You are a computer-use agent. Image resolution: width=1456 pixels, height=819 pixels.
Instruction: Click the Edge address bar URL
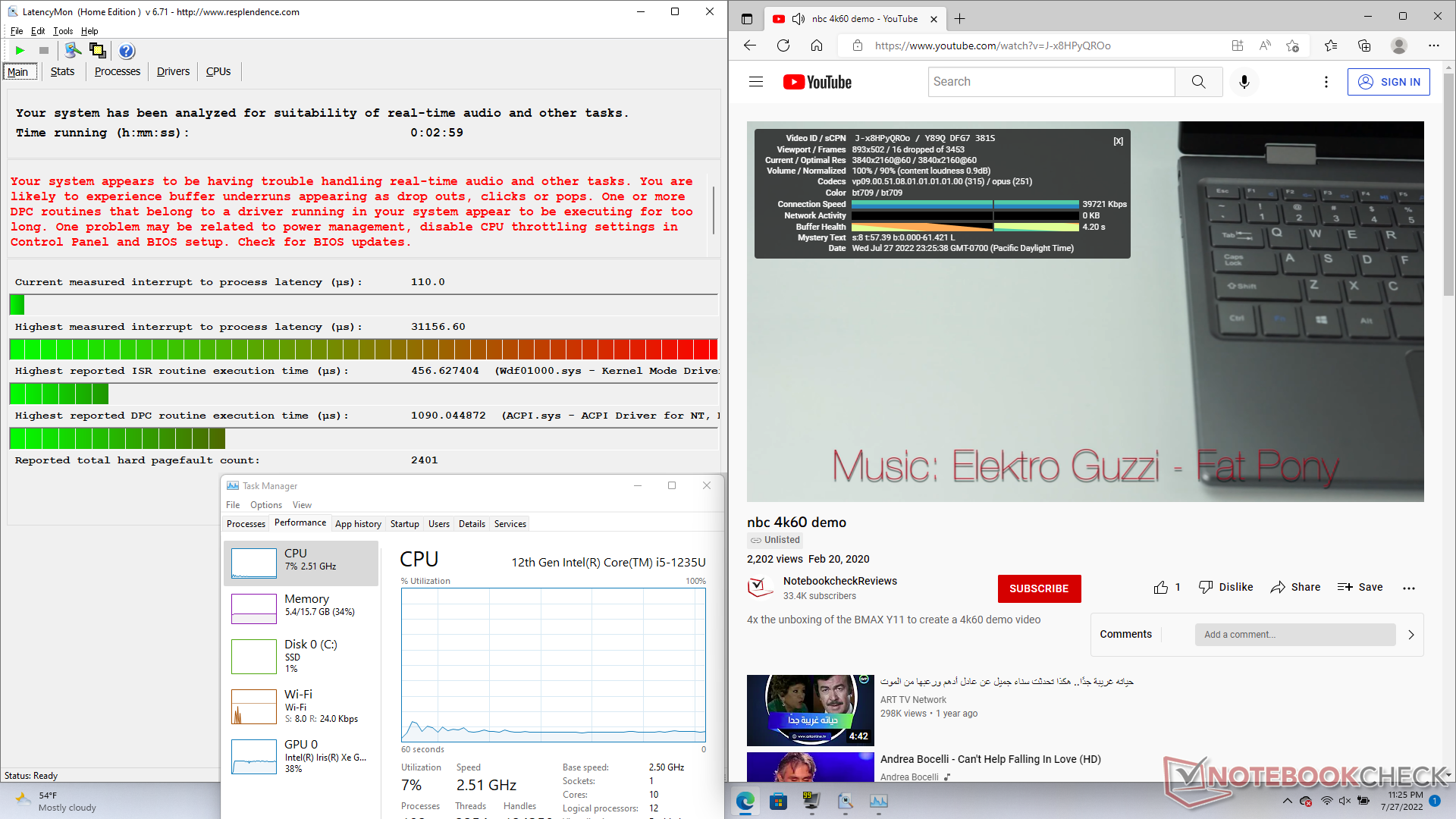[x=993, y=45]
